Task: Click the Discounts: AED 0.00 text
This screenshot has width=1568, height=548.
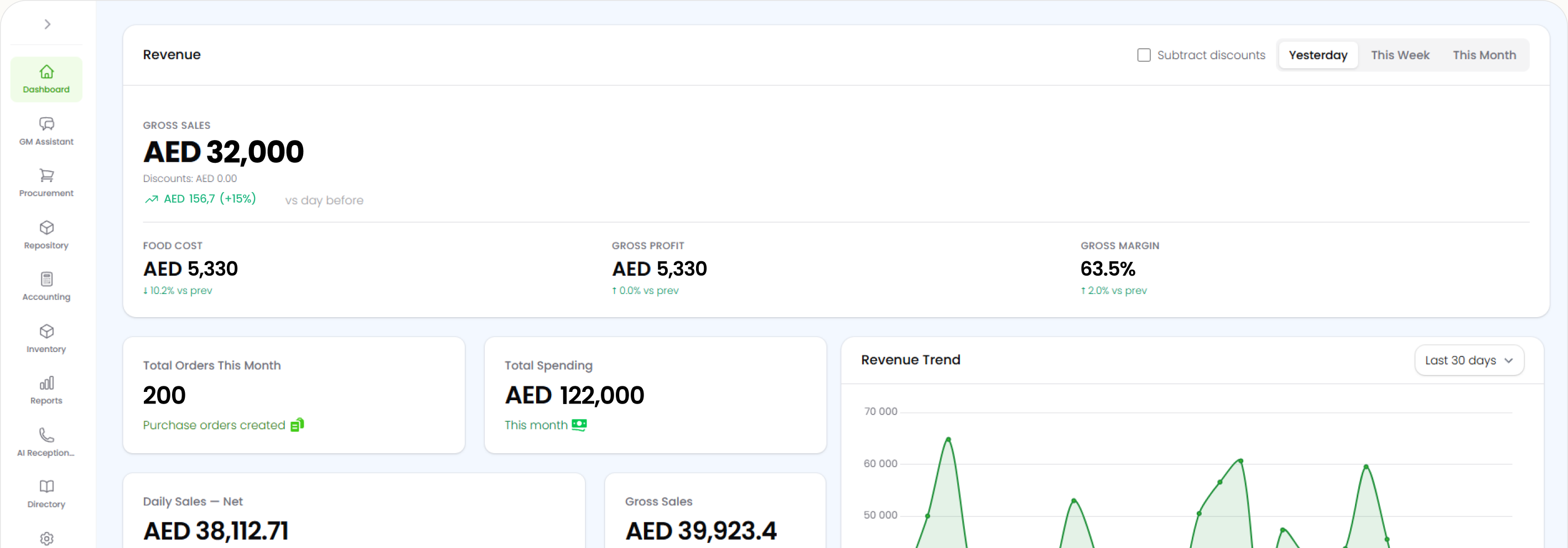Action: 190,179
